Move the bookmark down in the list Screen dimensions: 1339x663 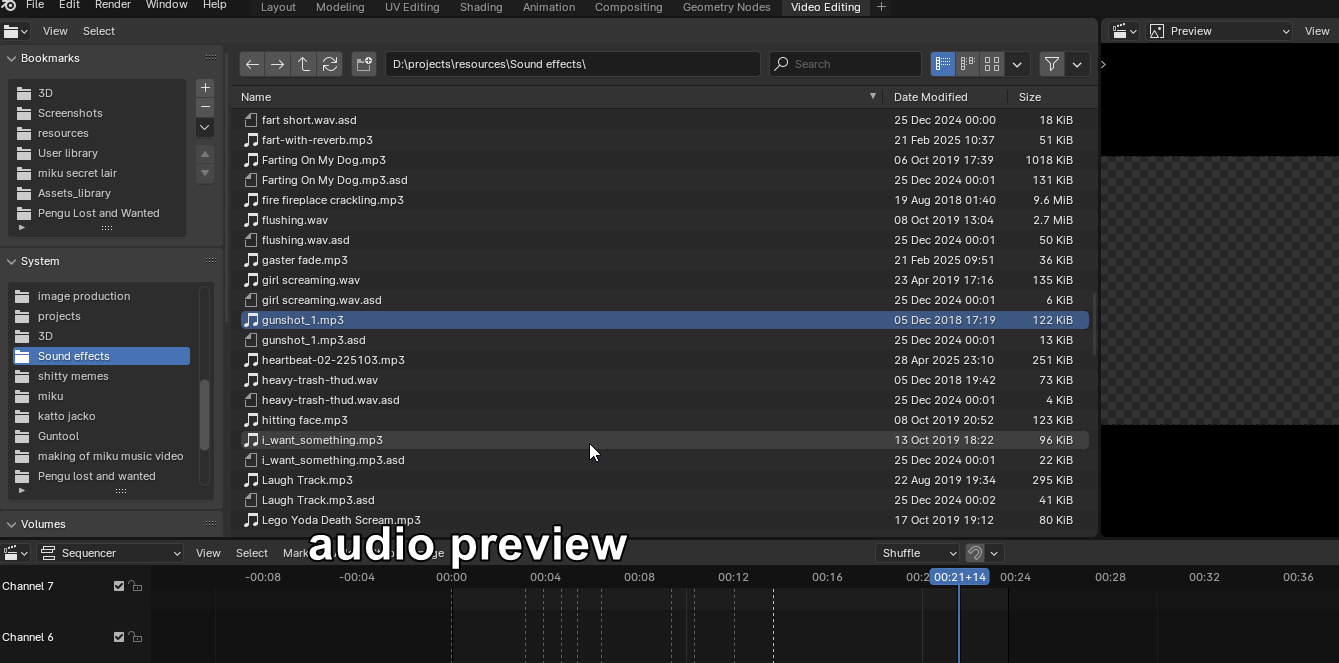(205, 173)
